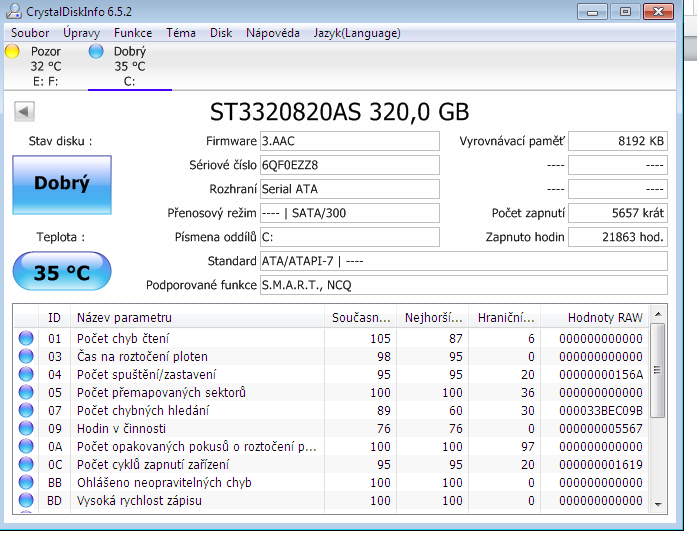Select the row Počet přemapovaných sektorů
Screen dimensions: 697x535
point(331,392)
